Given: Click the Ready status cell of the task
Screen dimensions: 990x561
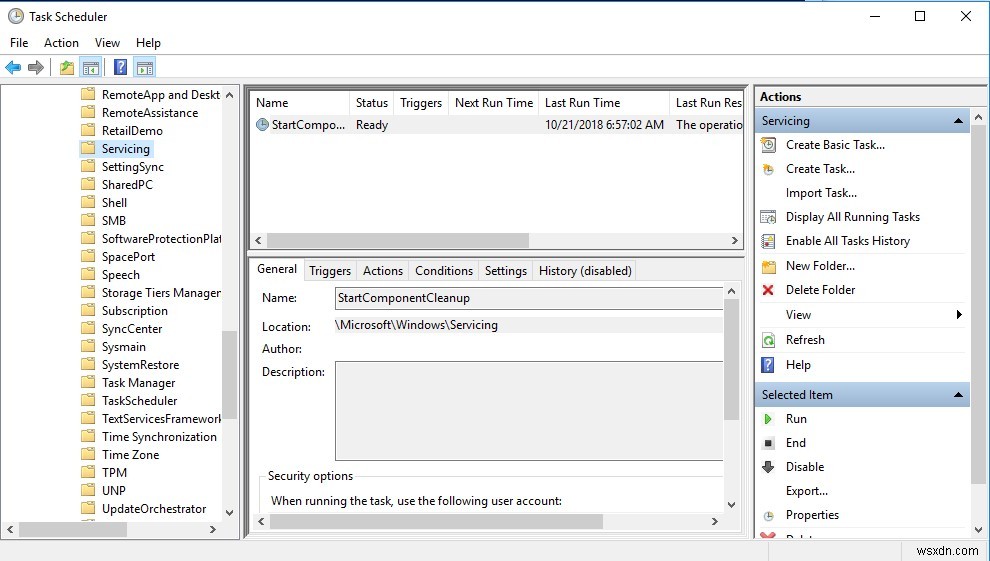Looking at the screenshot, I should pyautogui.click(x=371, y=125).
